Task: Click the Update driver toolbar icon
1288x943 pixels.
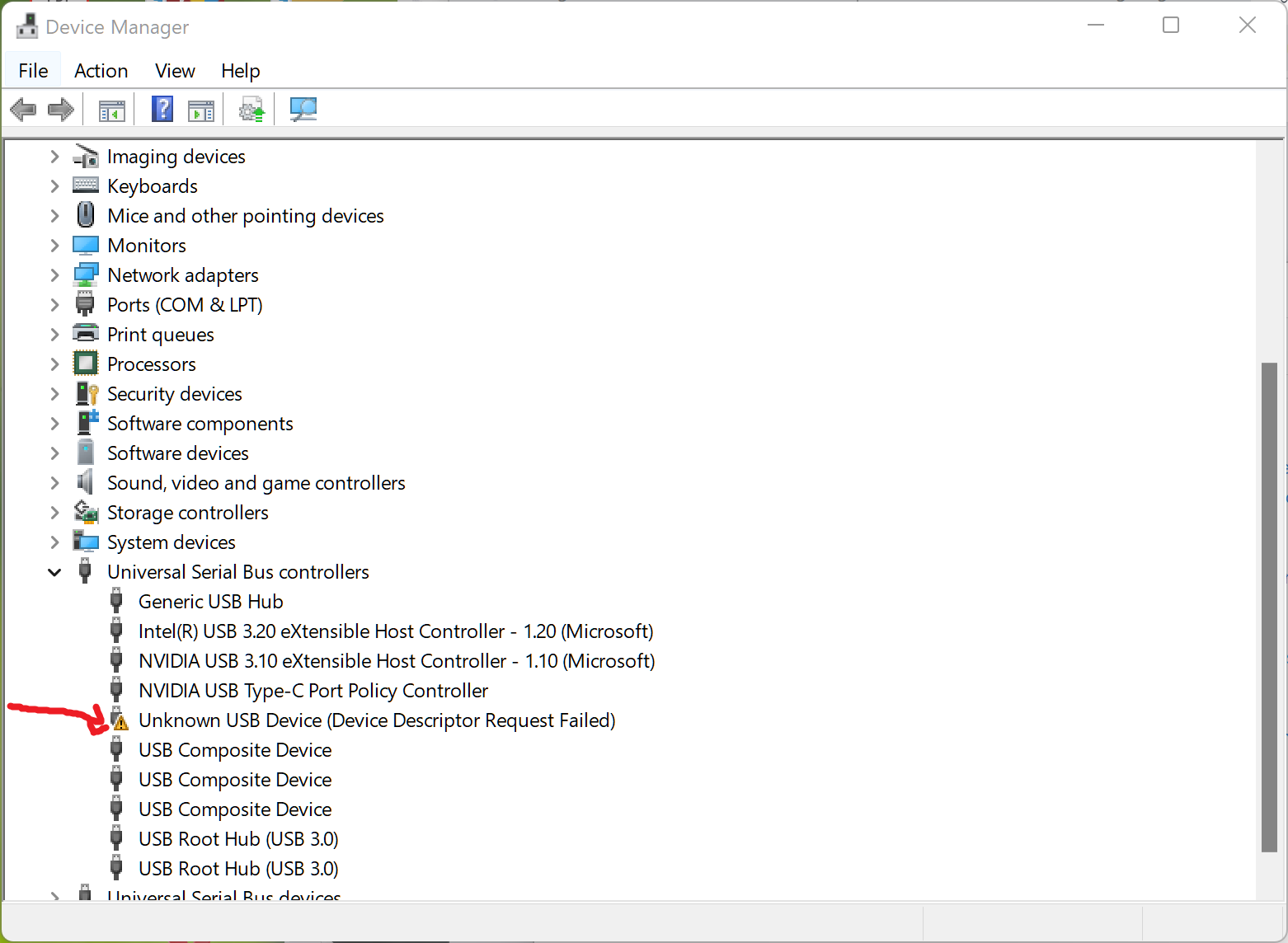Action: pos(251,109)
